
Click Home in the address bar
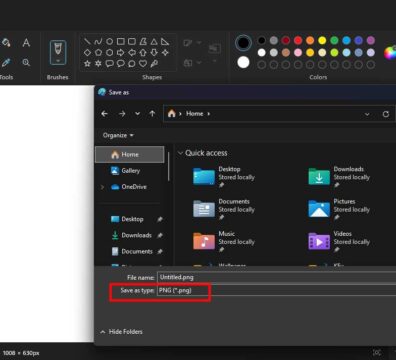point(194,114)
